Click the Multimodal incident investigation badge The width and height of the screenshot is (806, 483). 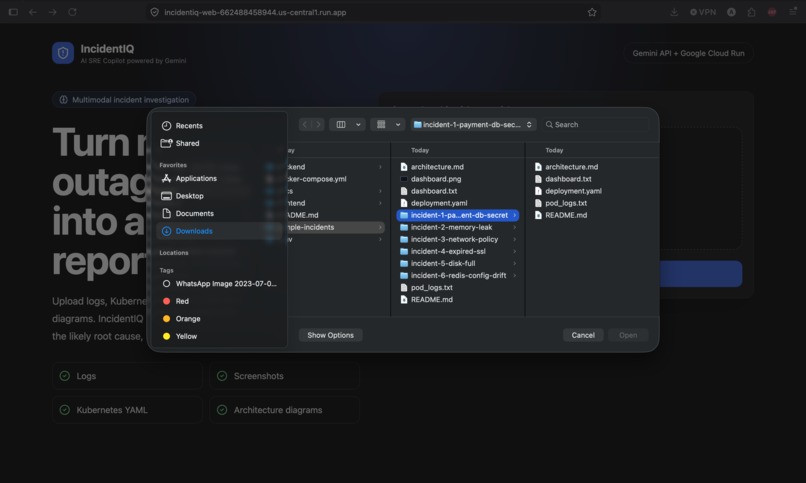[124, 100]
